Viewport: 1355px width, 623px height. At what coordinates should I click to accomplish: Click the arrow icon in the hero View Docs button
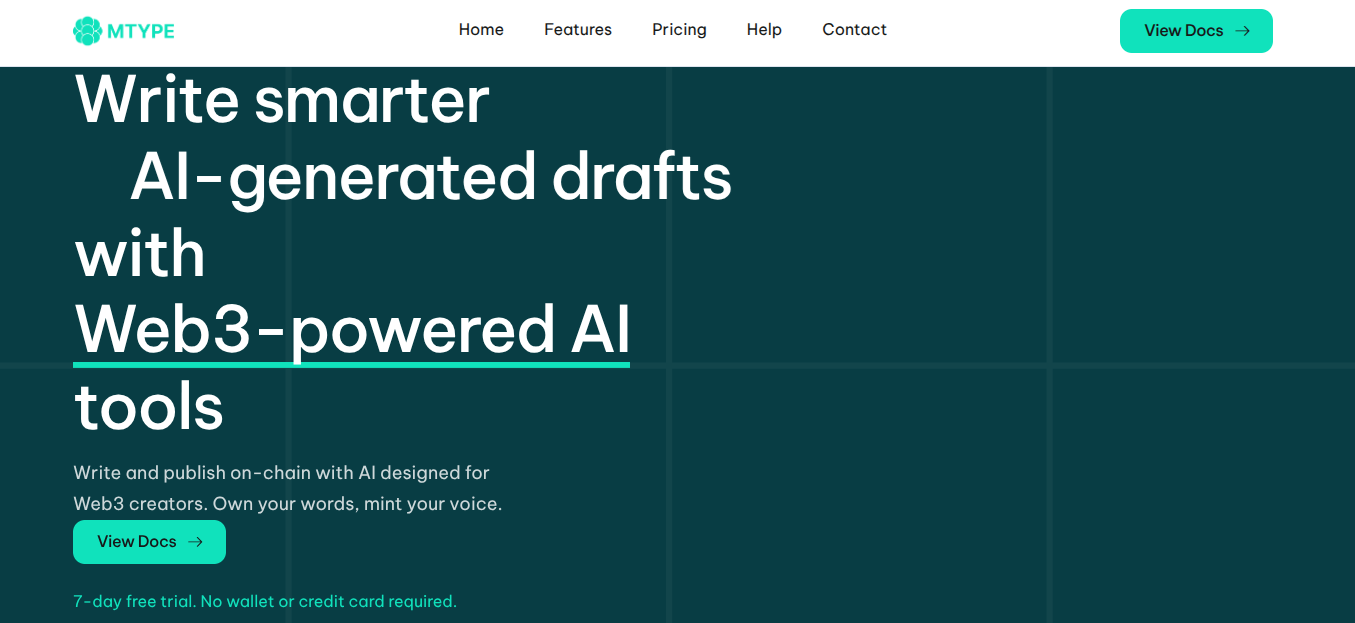pos(196,542)
